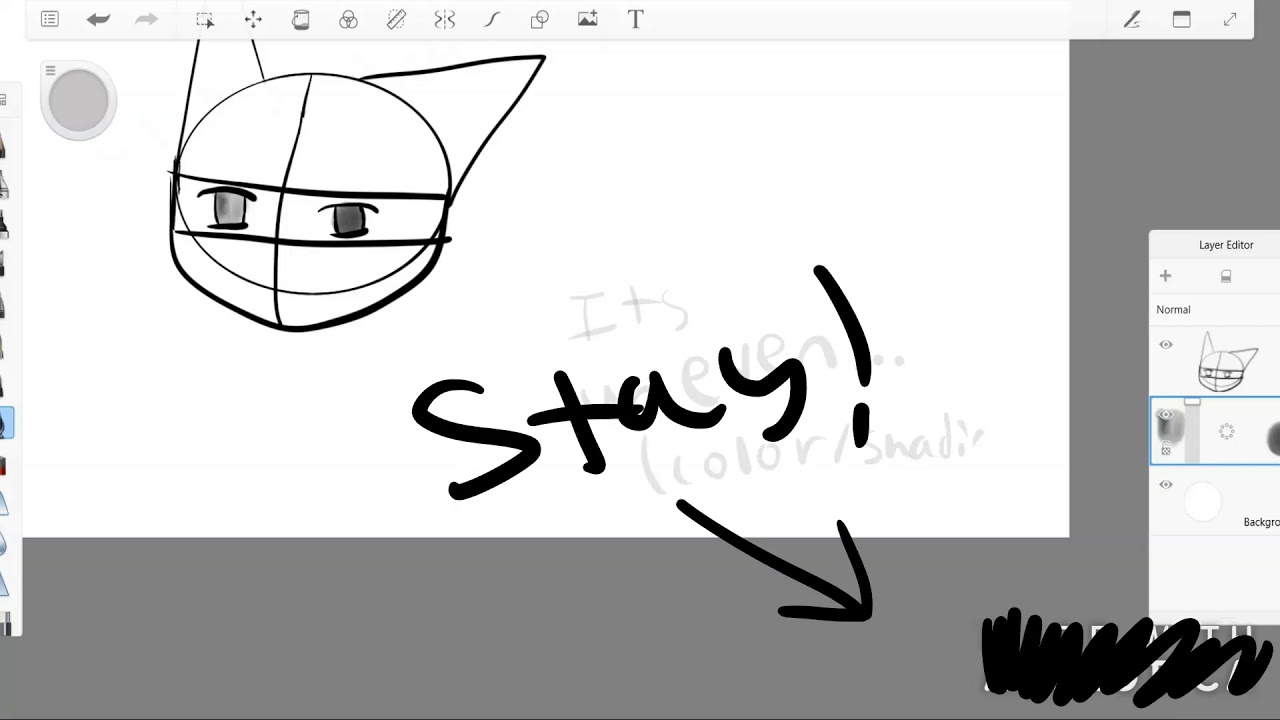Hide the sketch layer with eye icon
This screenshot has height=720, width=1280.
coord(1166,345)
